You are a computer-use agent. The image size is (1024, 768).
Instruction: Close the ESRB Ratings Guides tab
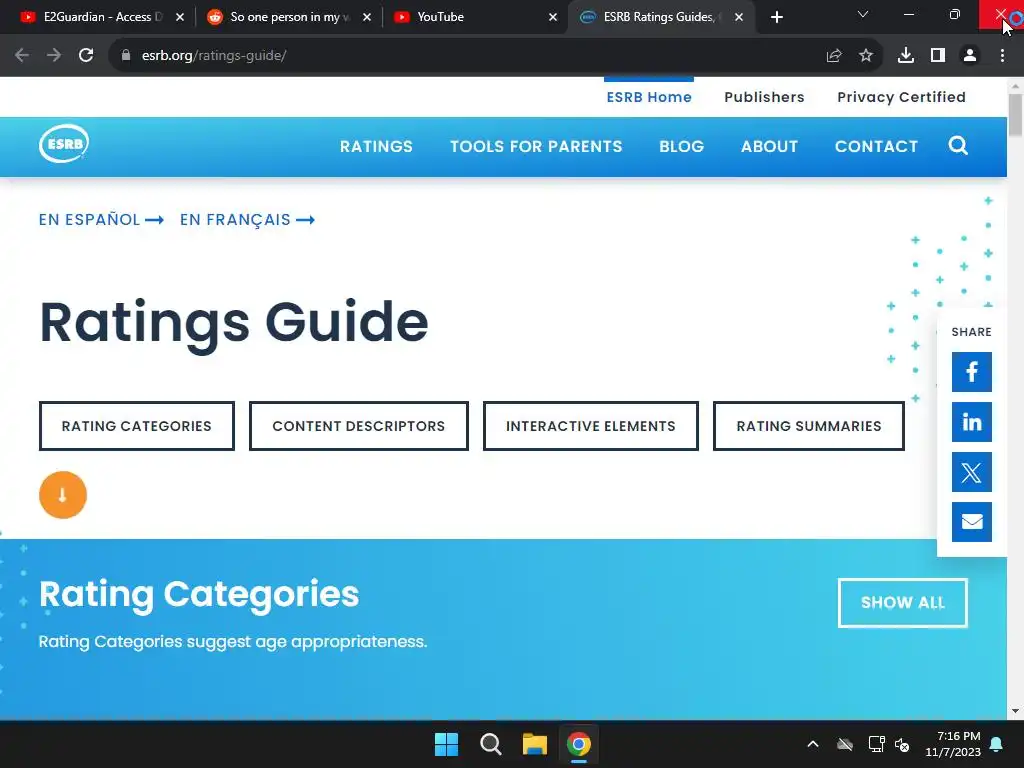point(739,17)
